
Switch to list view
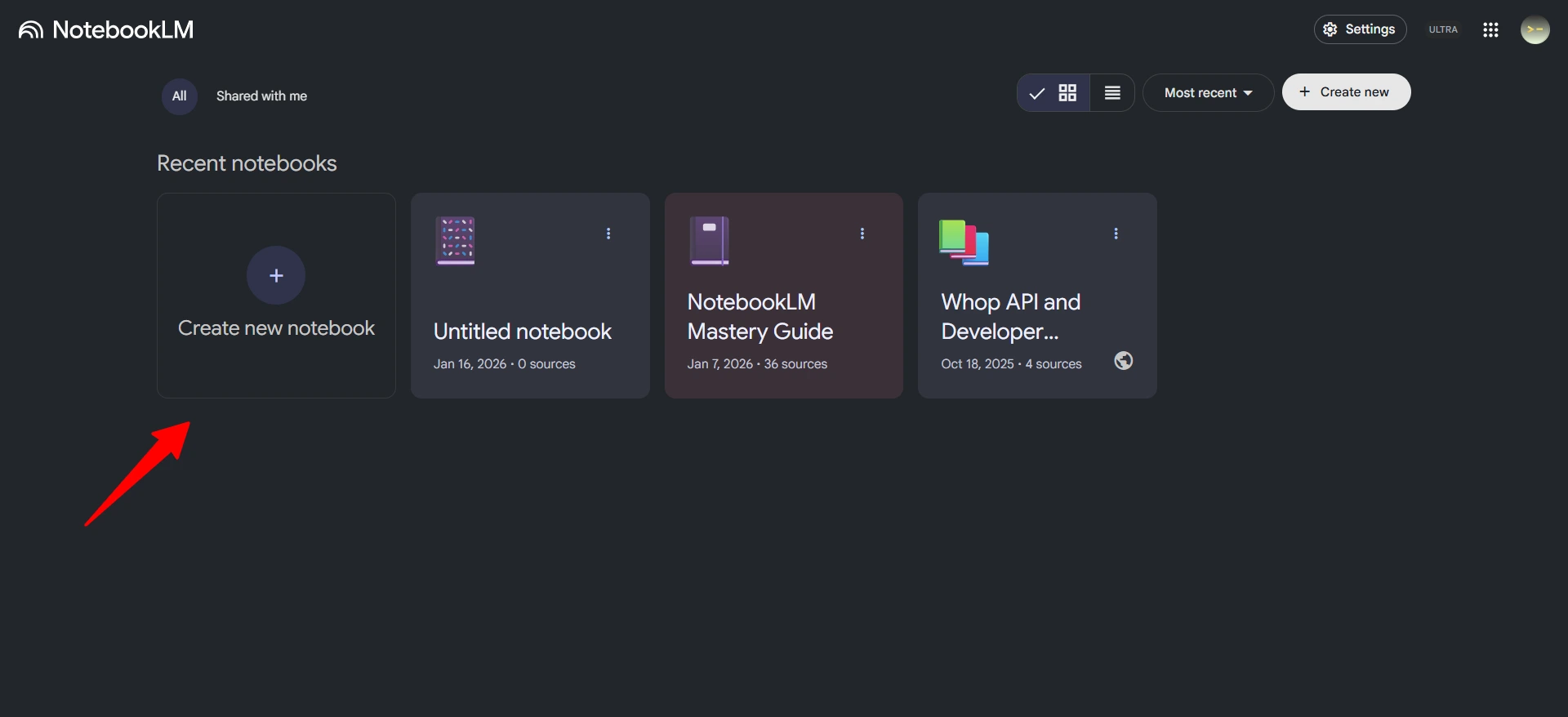point(1112,93)
